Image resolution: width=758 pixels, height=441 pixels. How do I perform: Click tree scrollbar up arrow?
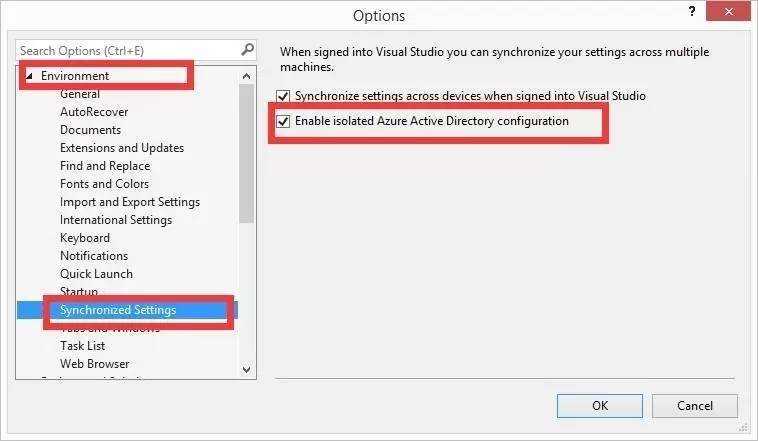[x=247, y=76]
